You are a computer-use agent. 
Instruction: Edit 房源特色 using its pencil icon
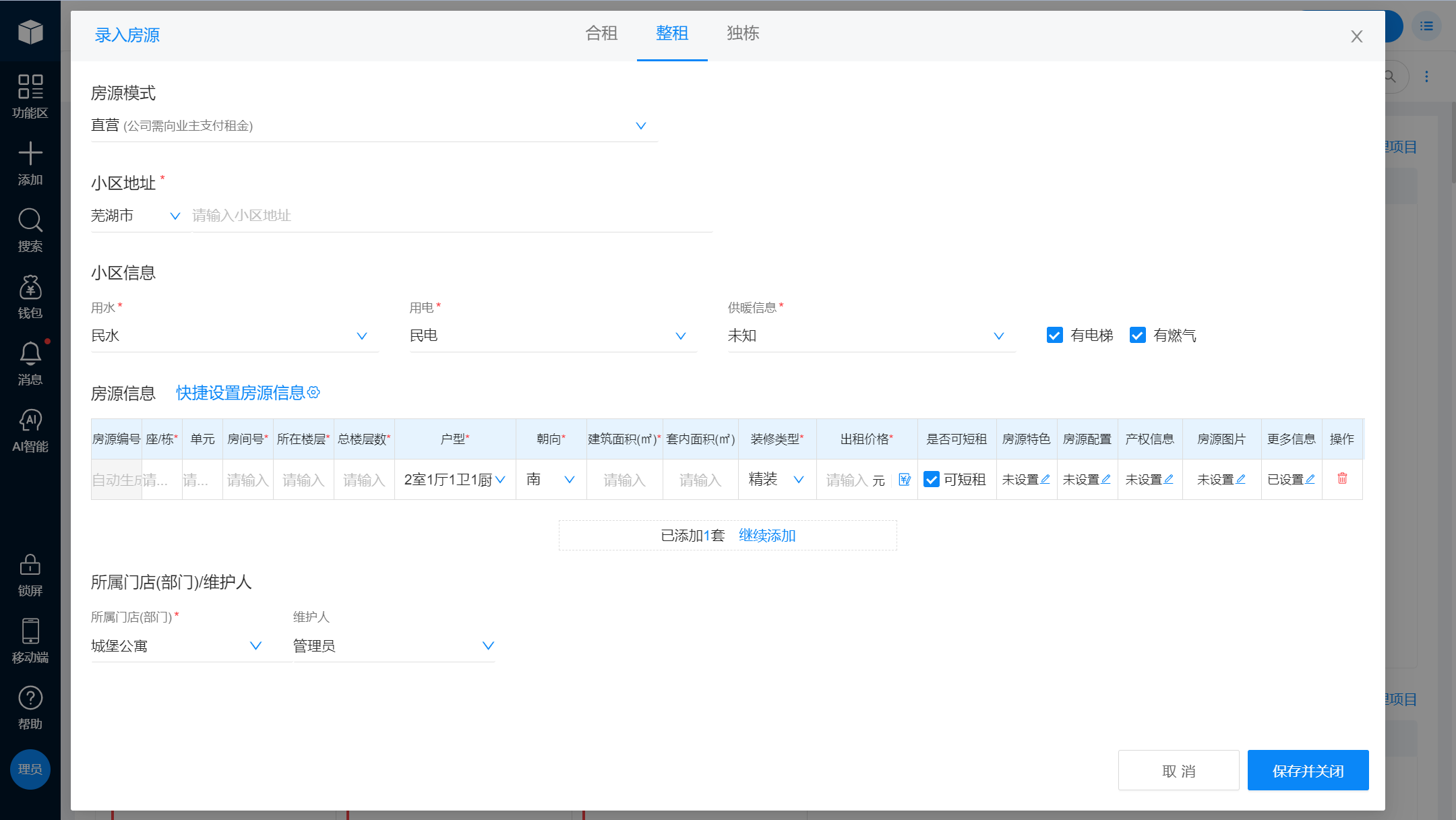coord(1045,479)
